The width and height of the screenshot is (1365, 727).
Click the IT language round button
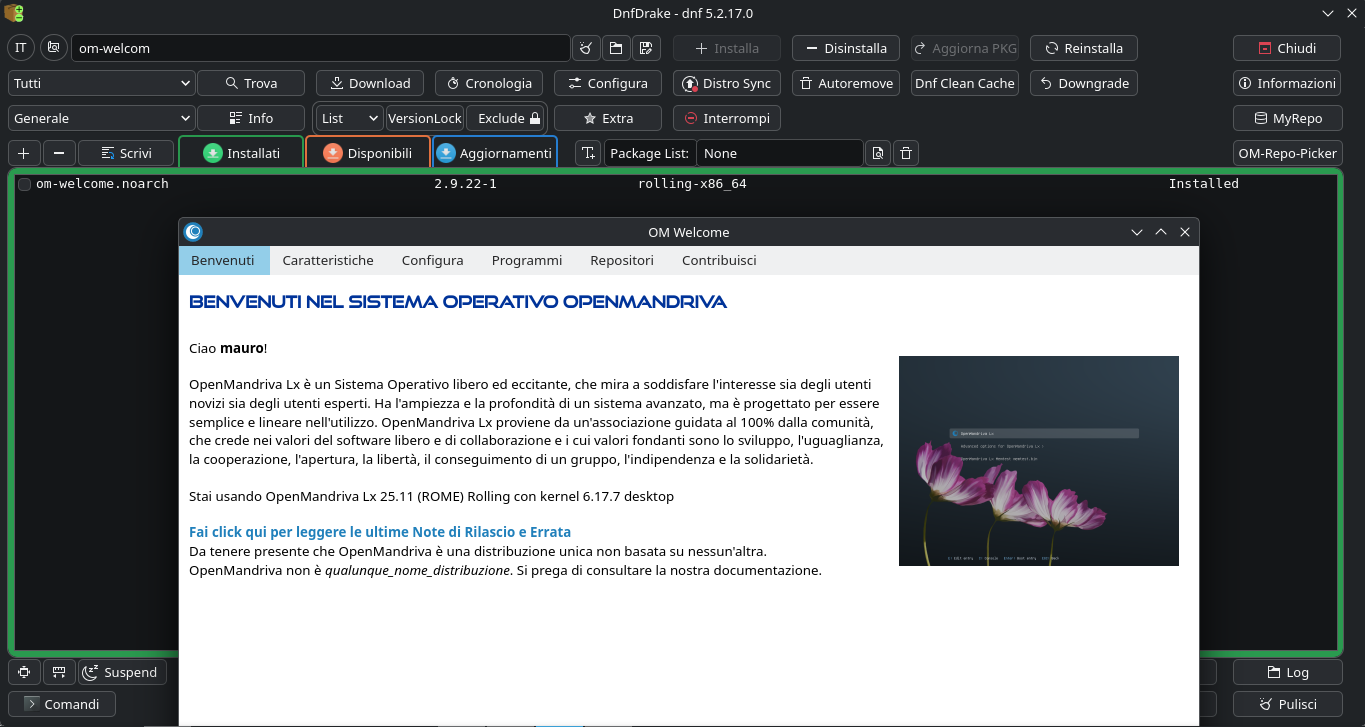click(21, 48)
